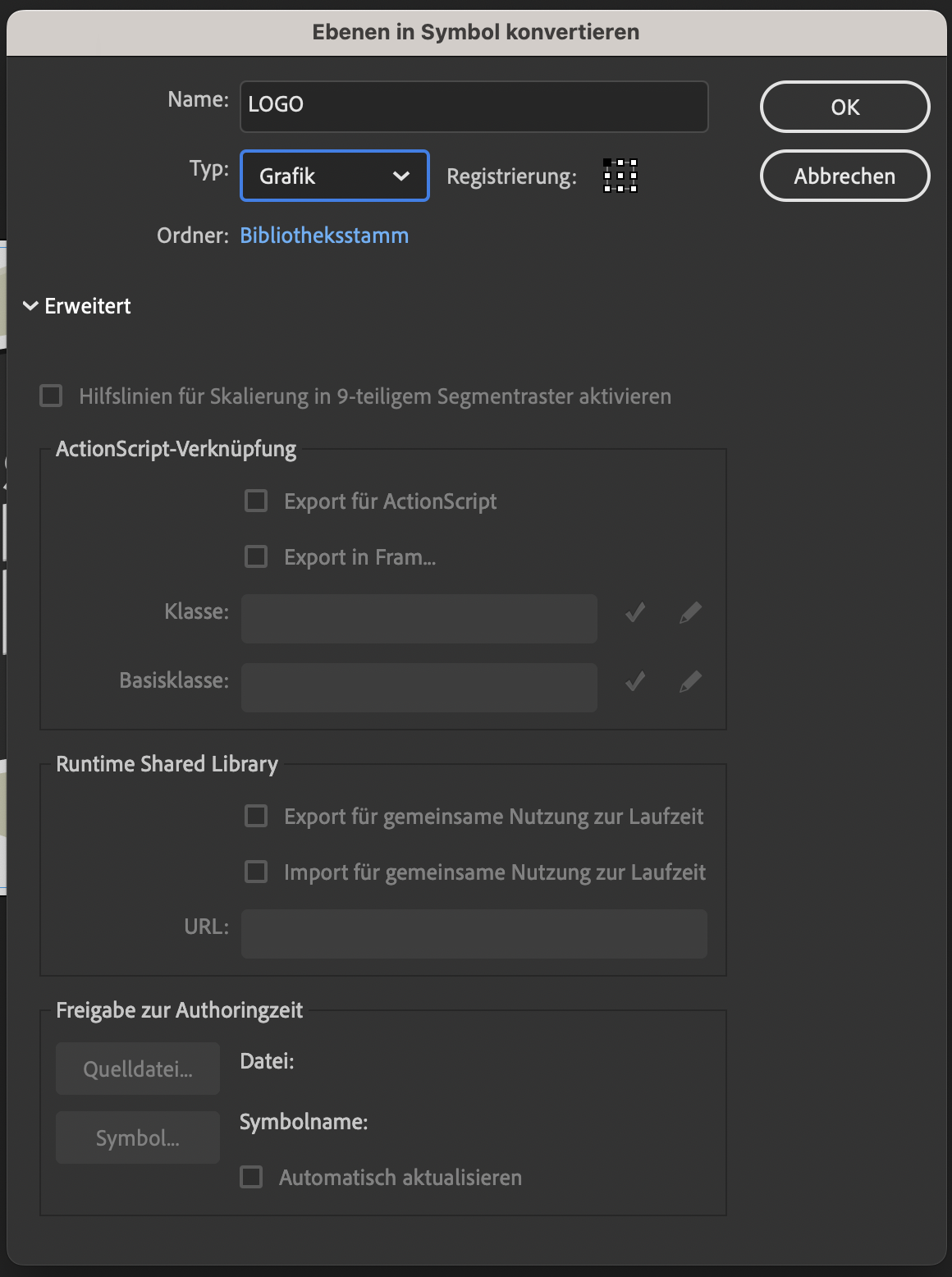Click the Klasse validate checkmark icon
The image size is (952, 1277).
[x=635, y=612]
